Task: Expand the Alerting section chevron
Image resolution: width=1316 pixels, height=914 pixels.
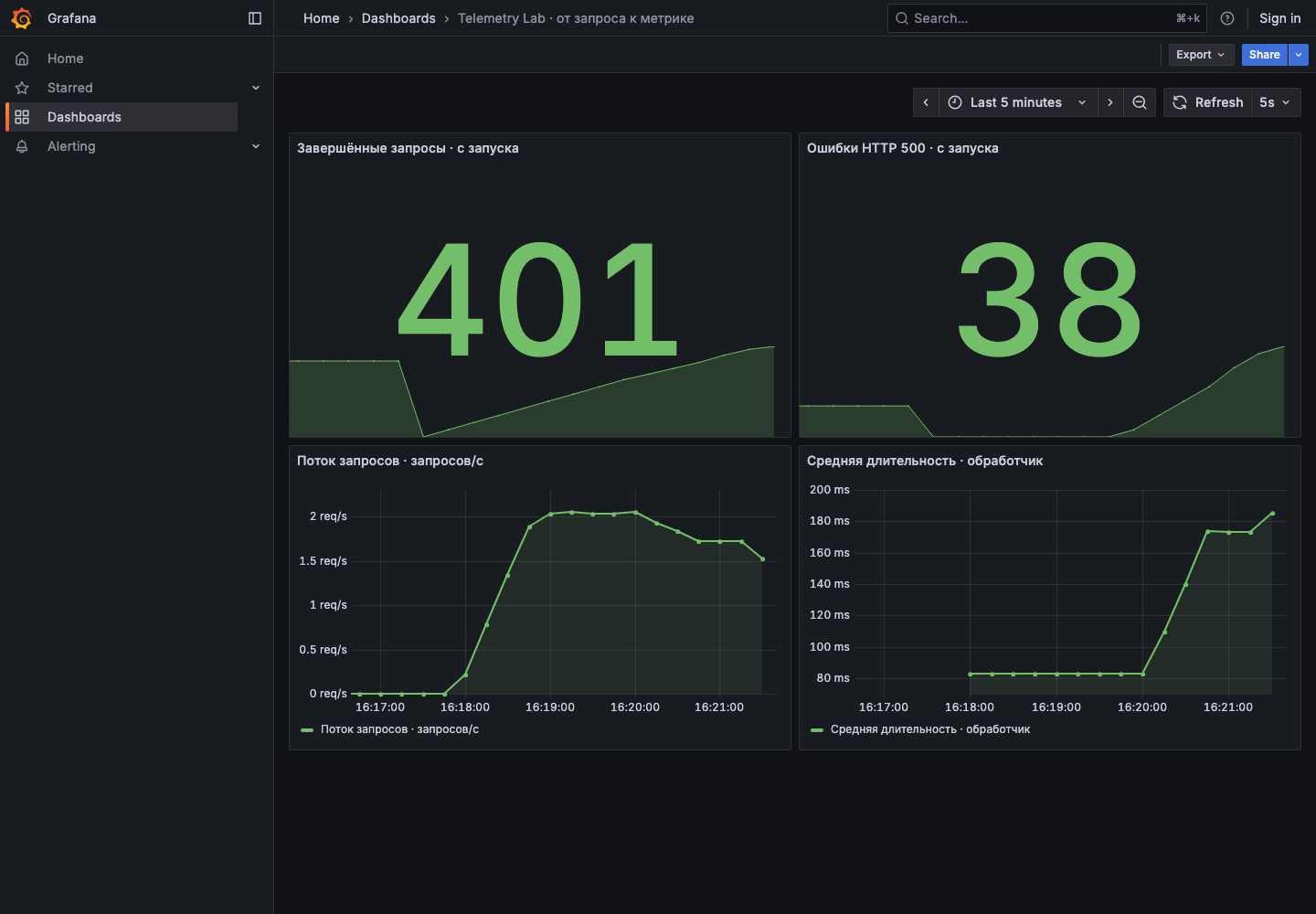Action: pyautogui.click(x=256, y=146)
